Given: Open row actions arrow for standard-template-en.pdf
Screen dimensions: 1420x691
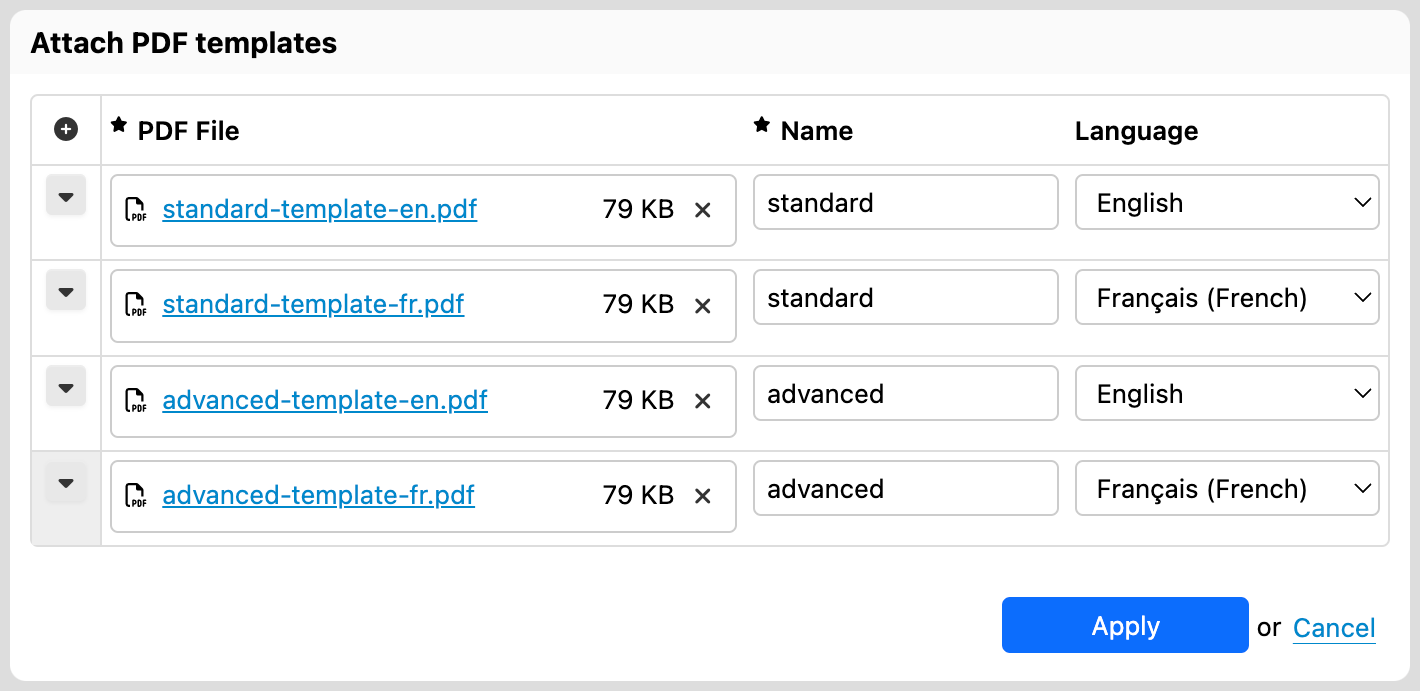Looking at the screenshot, I should 66,196.
